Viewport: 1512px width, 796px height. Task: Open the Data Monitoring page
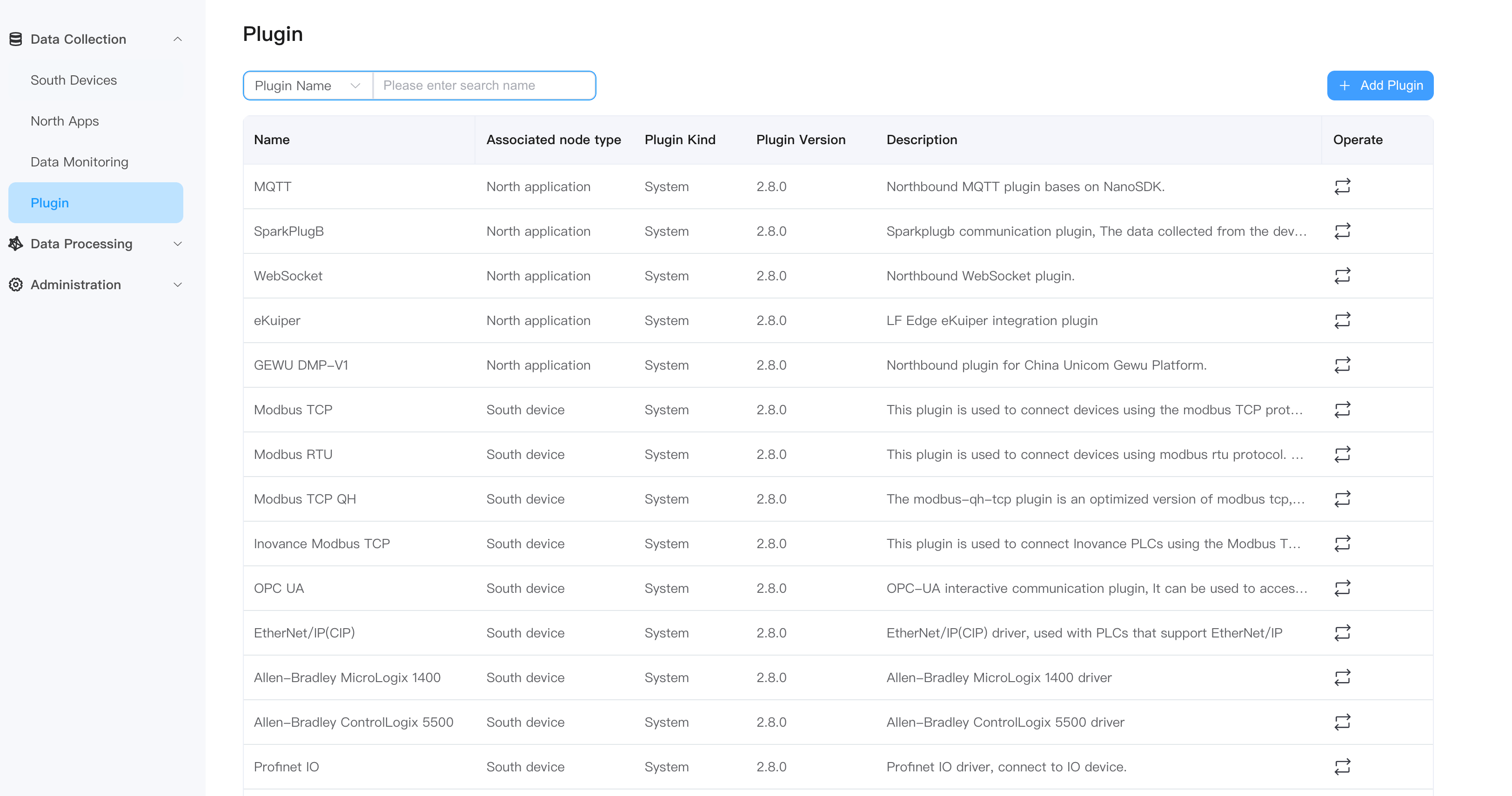(x=79, y=161)
